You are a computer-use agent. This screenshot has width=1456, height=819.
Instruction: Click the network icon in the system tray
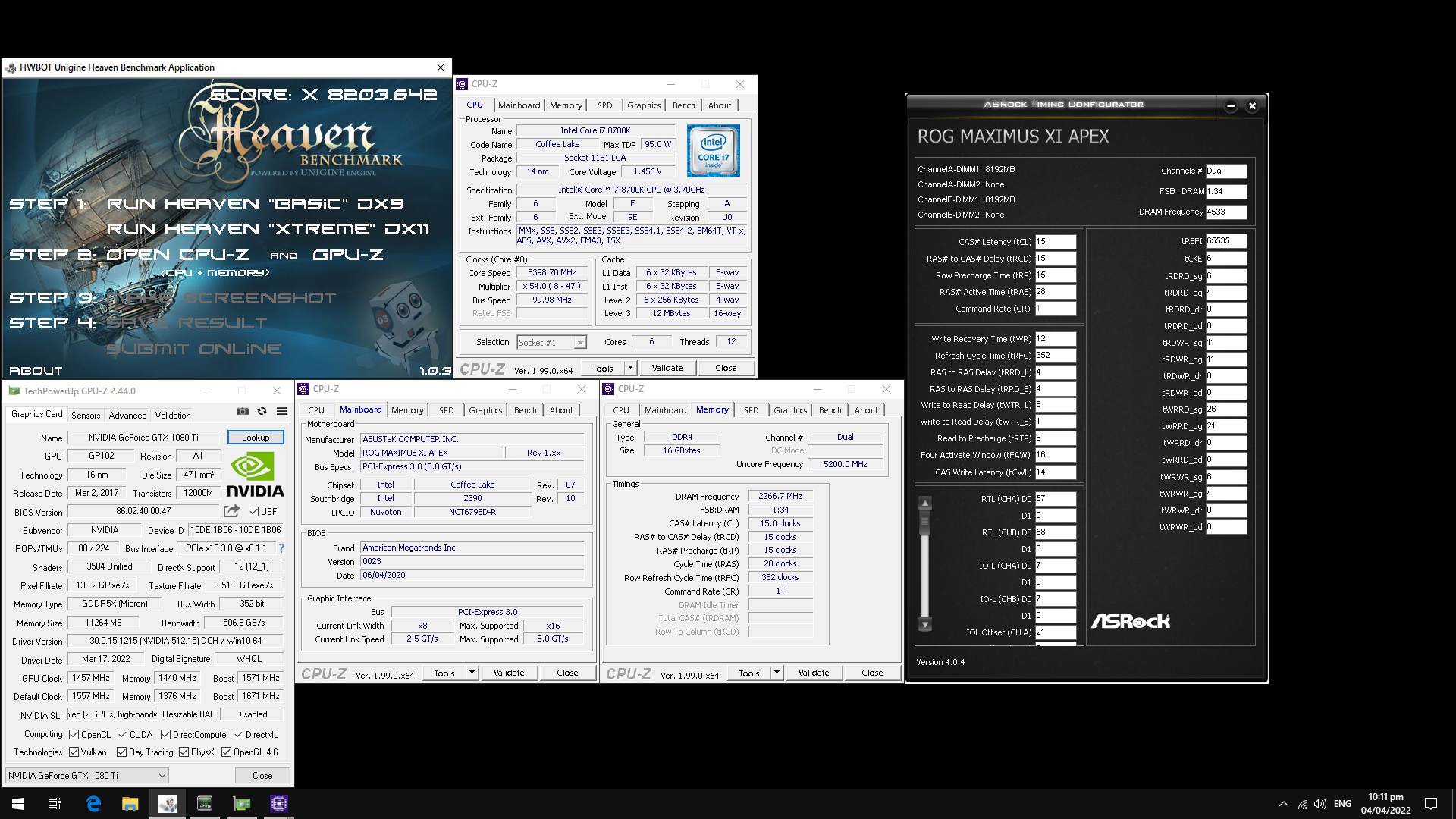pyautogui.click(x=1302, y=804)
